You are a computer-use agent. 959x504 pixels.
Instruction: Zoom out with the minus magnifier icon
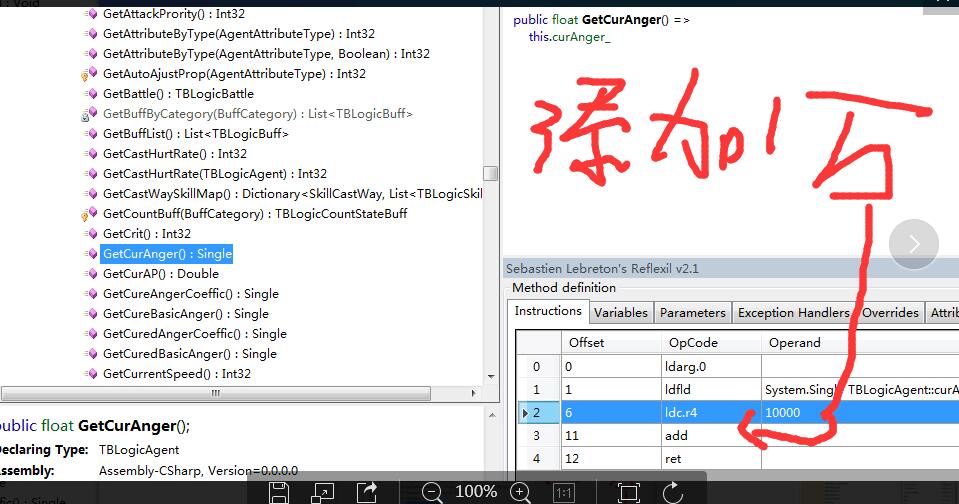[x=432, y=492]
